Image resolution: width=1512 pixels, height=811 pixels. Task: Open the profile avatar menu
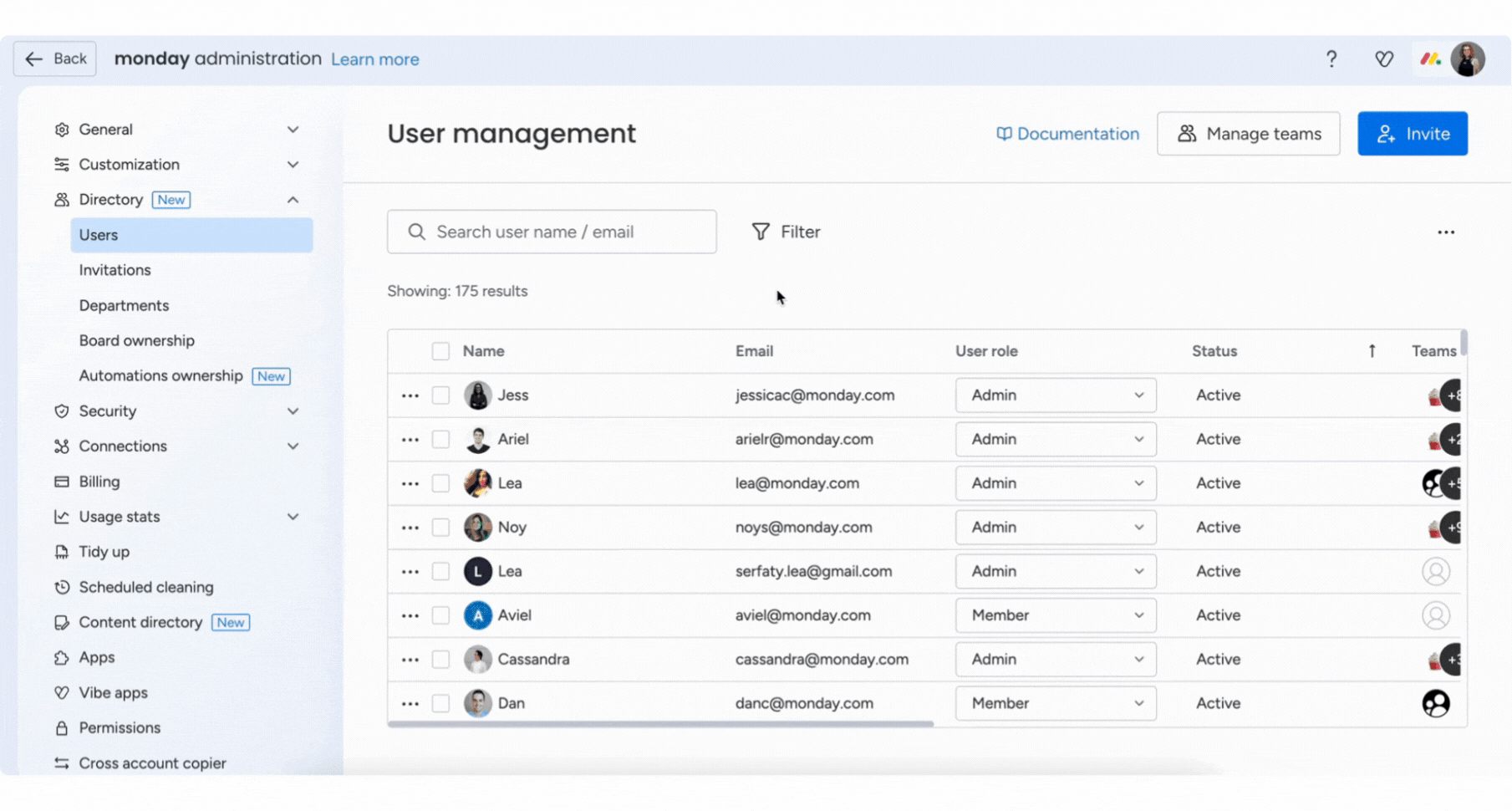point(1468,59)
